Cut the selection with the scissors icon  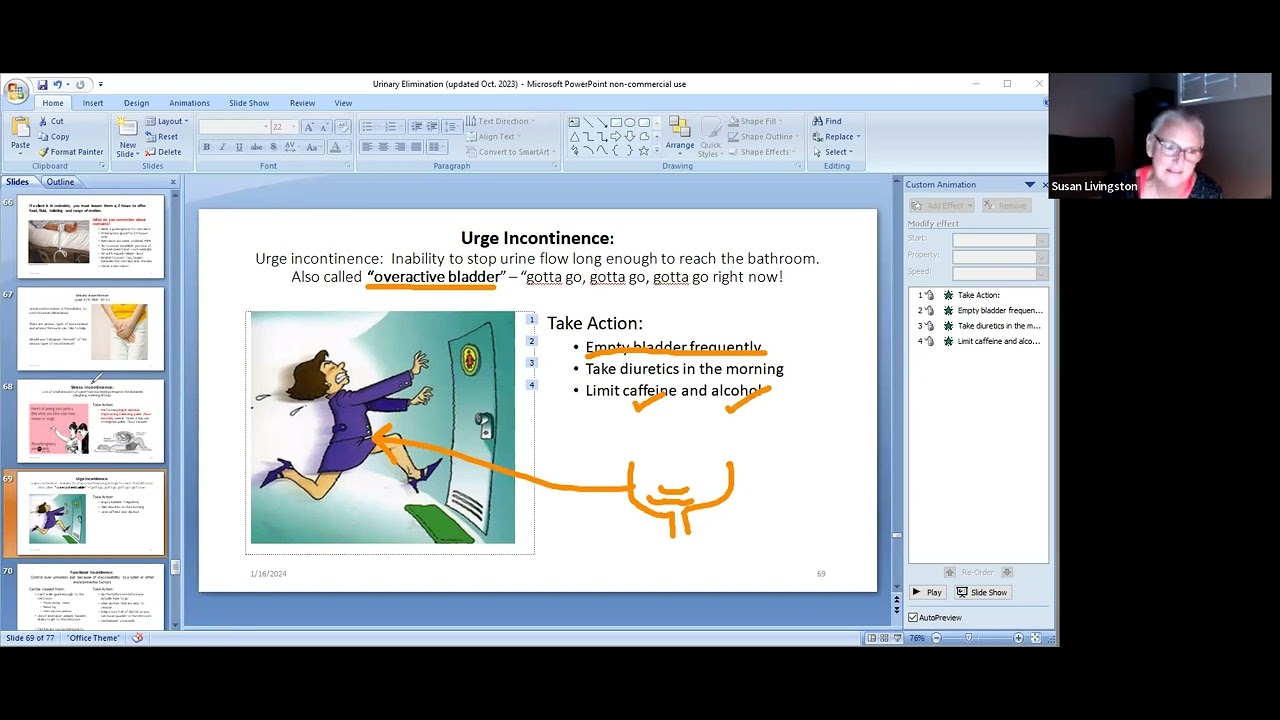pyautogui.click(x=51, y=121)
